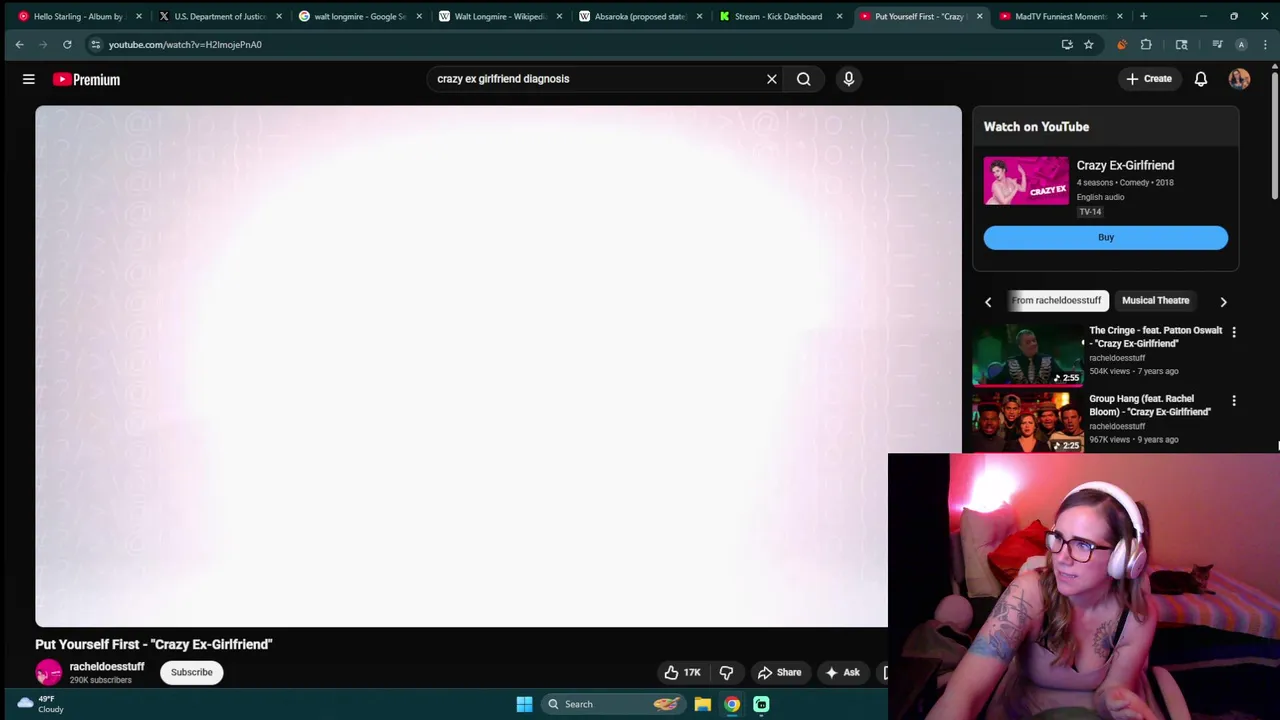1280x720 pixels.
Task: Open the YouTube guide hamburger menu
Action: point(29,79)
